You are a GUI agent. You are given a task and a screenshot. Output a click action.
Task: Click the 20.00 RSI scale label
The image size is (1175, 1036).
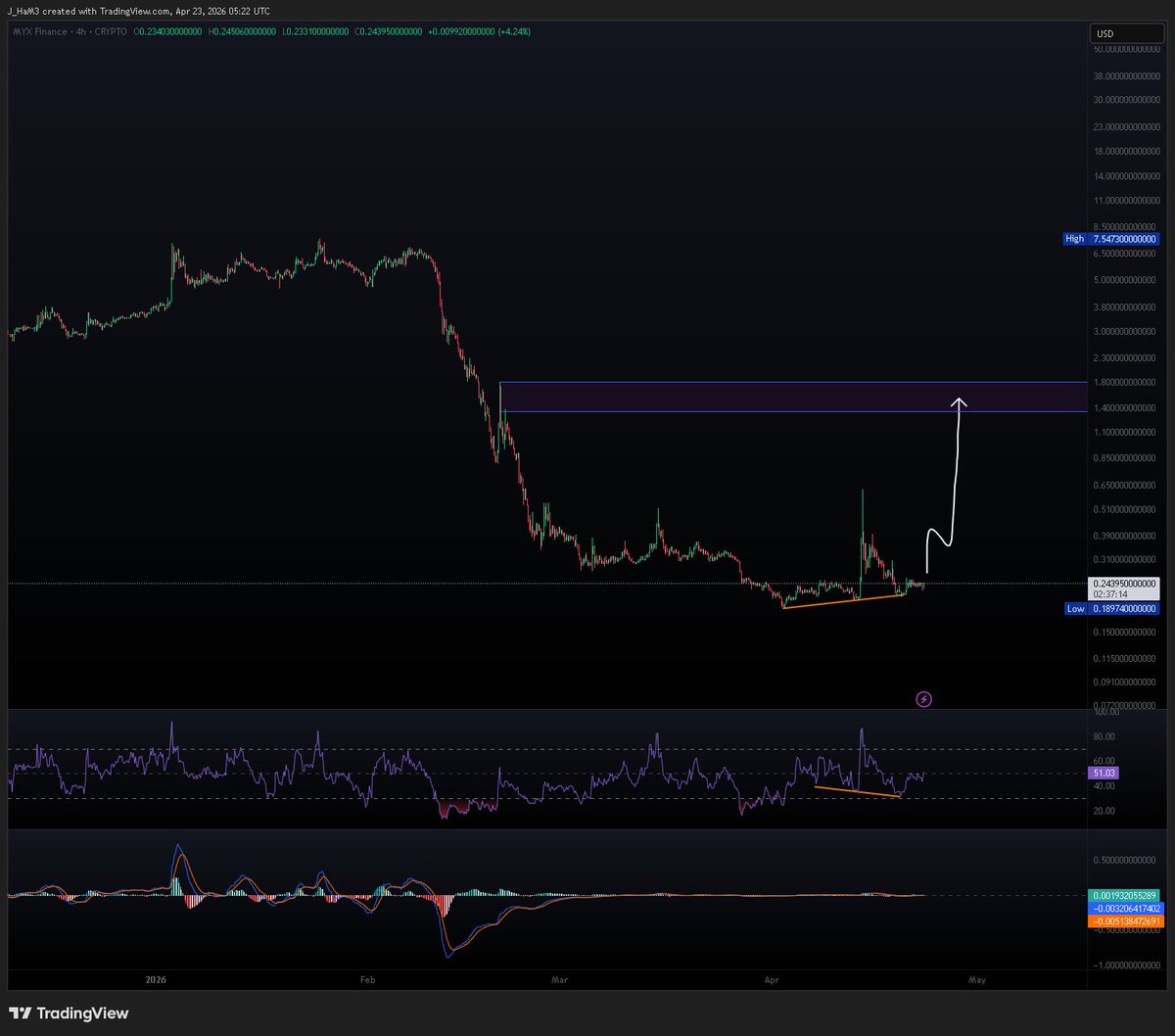click(x=1104, y=811)
